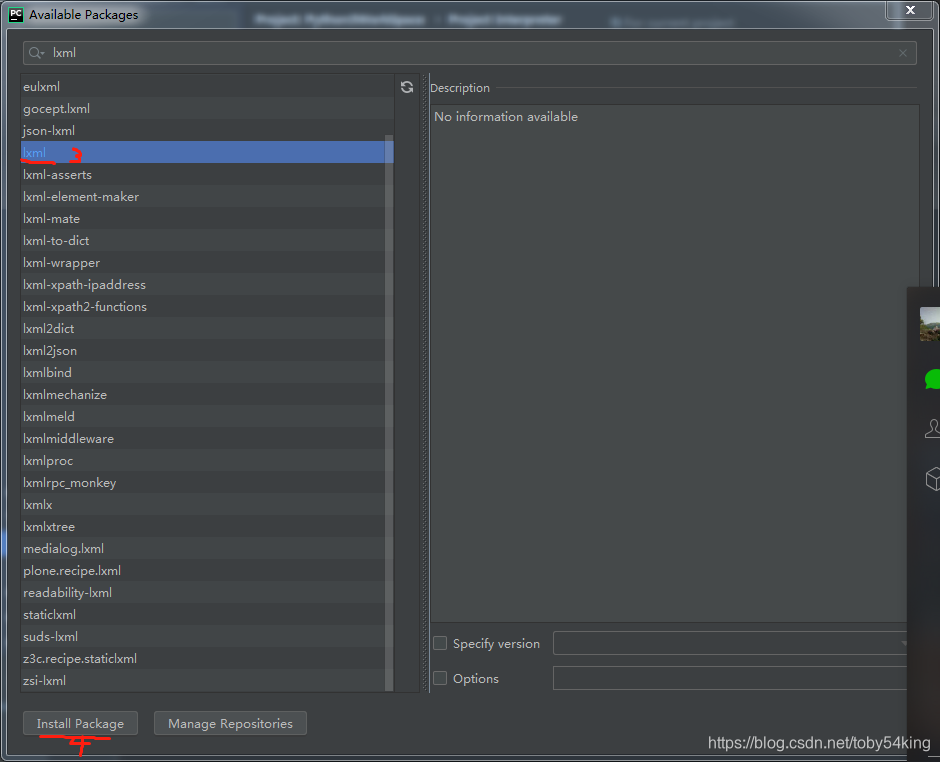Click the package list scrollbar
Screen dimensions: 940x762
click(389, 412)
